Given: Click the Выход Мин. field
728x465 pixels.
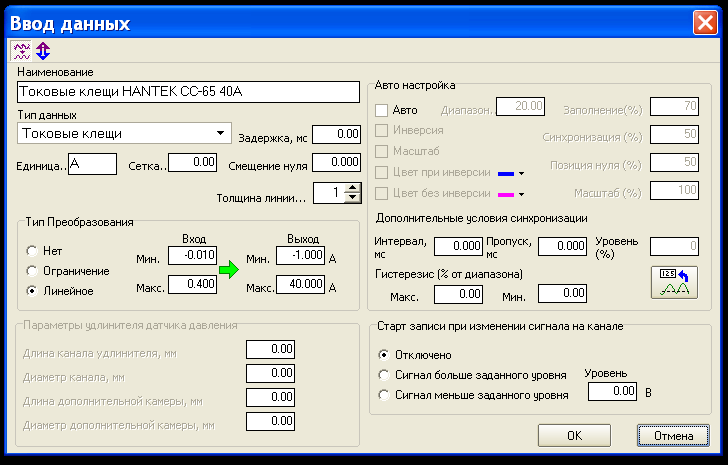Looking at the screenshot, I should click(x=300, y=256).
